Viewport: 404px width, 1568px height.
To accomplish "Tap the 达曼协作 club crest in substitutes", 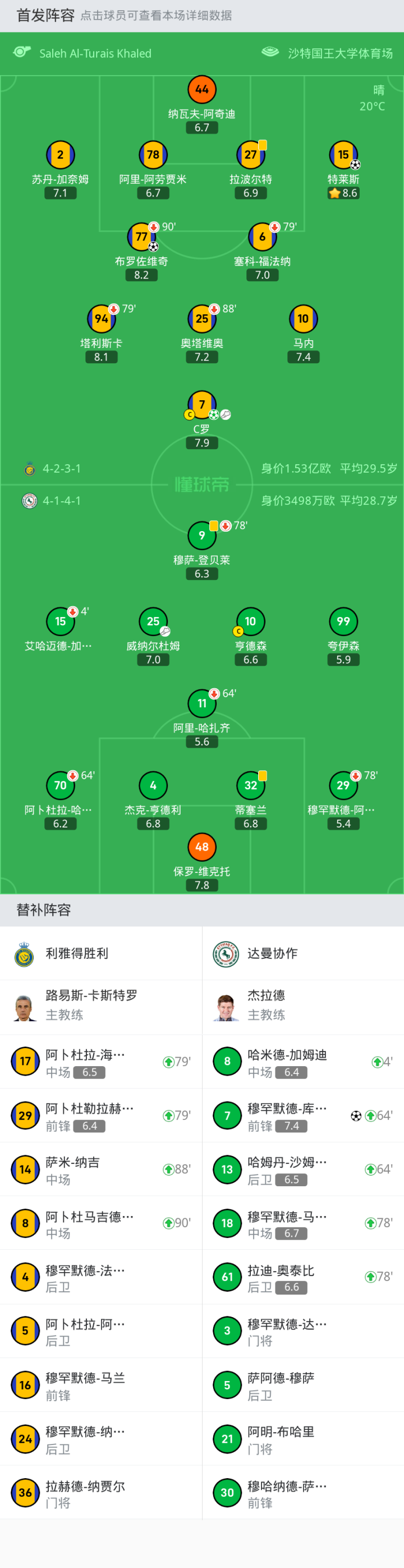I will click(226, 953).
